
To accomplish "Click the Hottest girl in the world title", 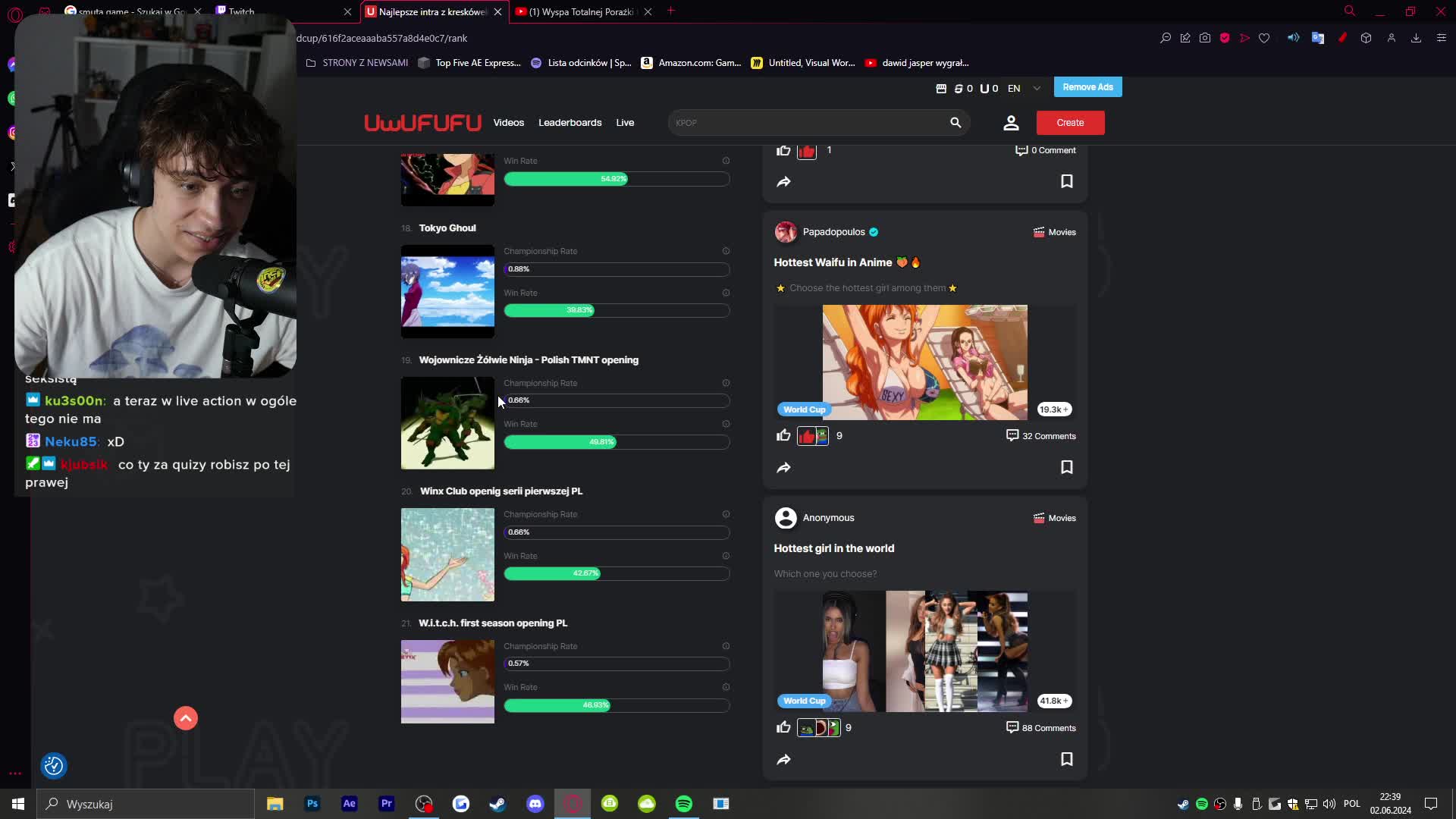I will pos(834,548).
